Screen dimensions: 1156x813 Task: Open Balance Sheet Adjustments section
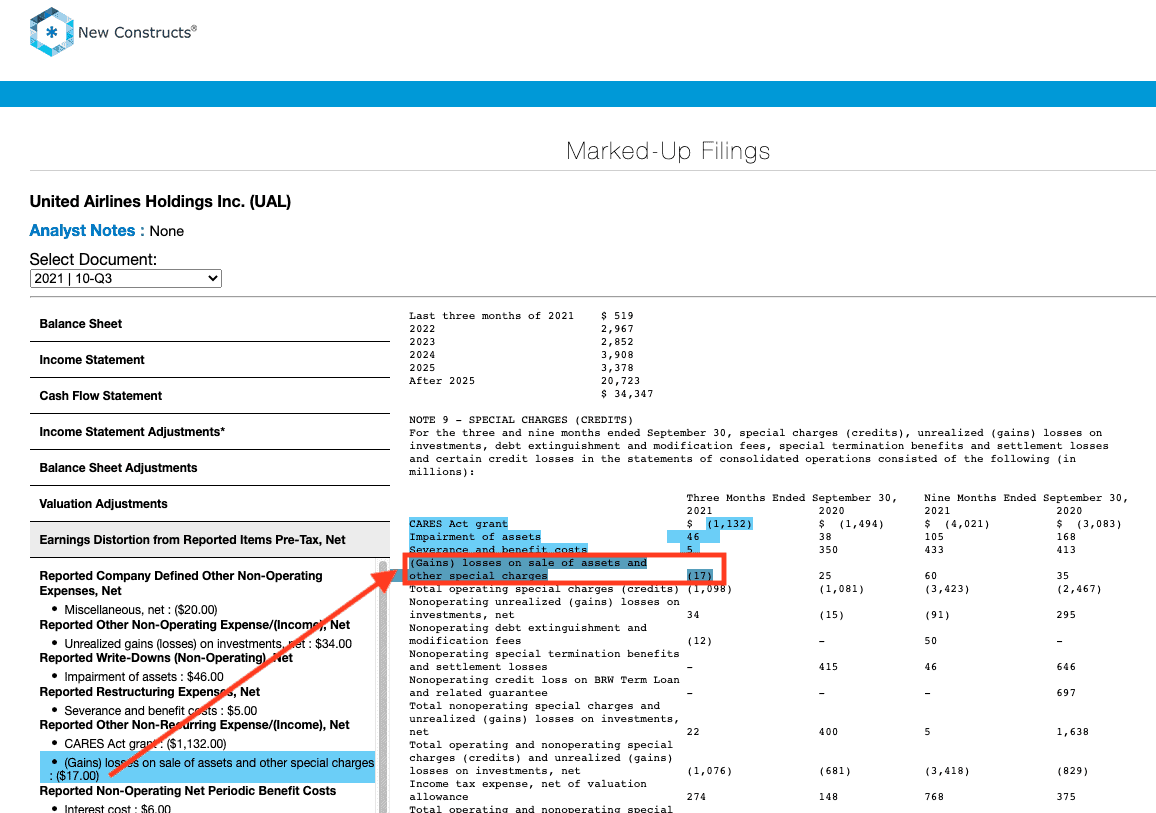pyautogui.click(x=209, y=468)
